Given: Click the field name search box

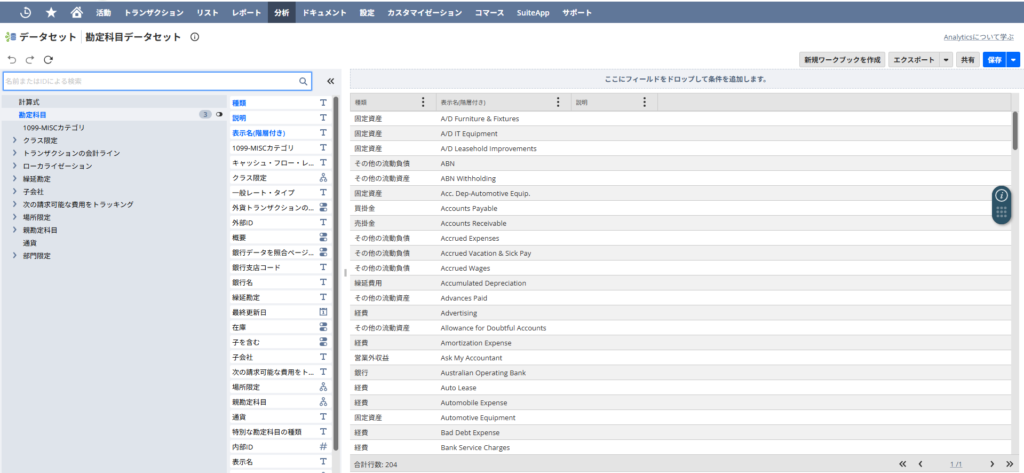Looking at the screenshot, I should pos(150,81).
